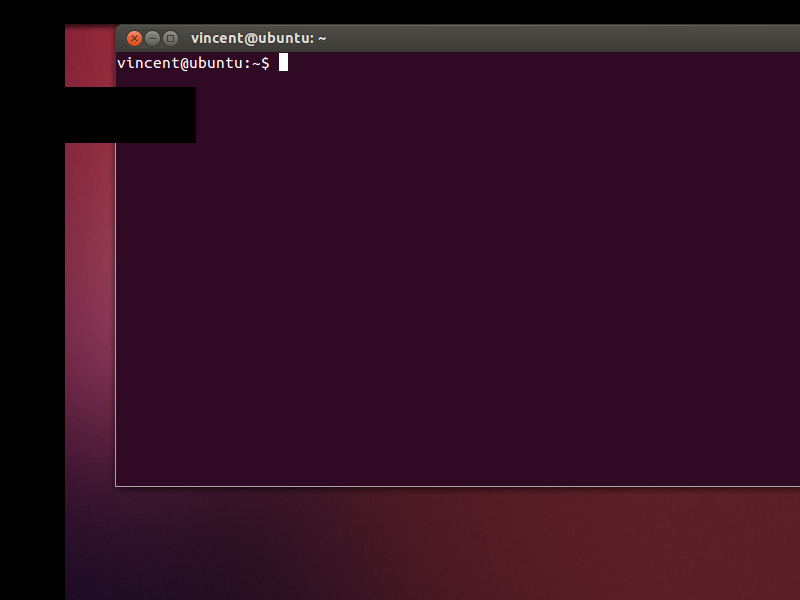This screenshot has height=600, width=800.
Task: Maximize the terminal window
Action: pos(170,38)
